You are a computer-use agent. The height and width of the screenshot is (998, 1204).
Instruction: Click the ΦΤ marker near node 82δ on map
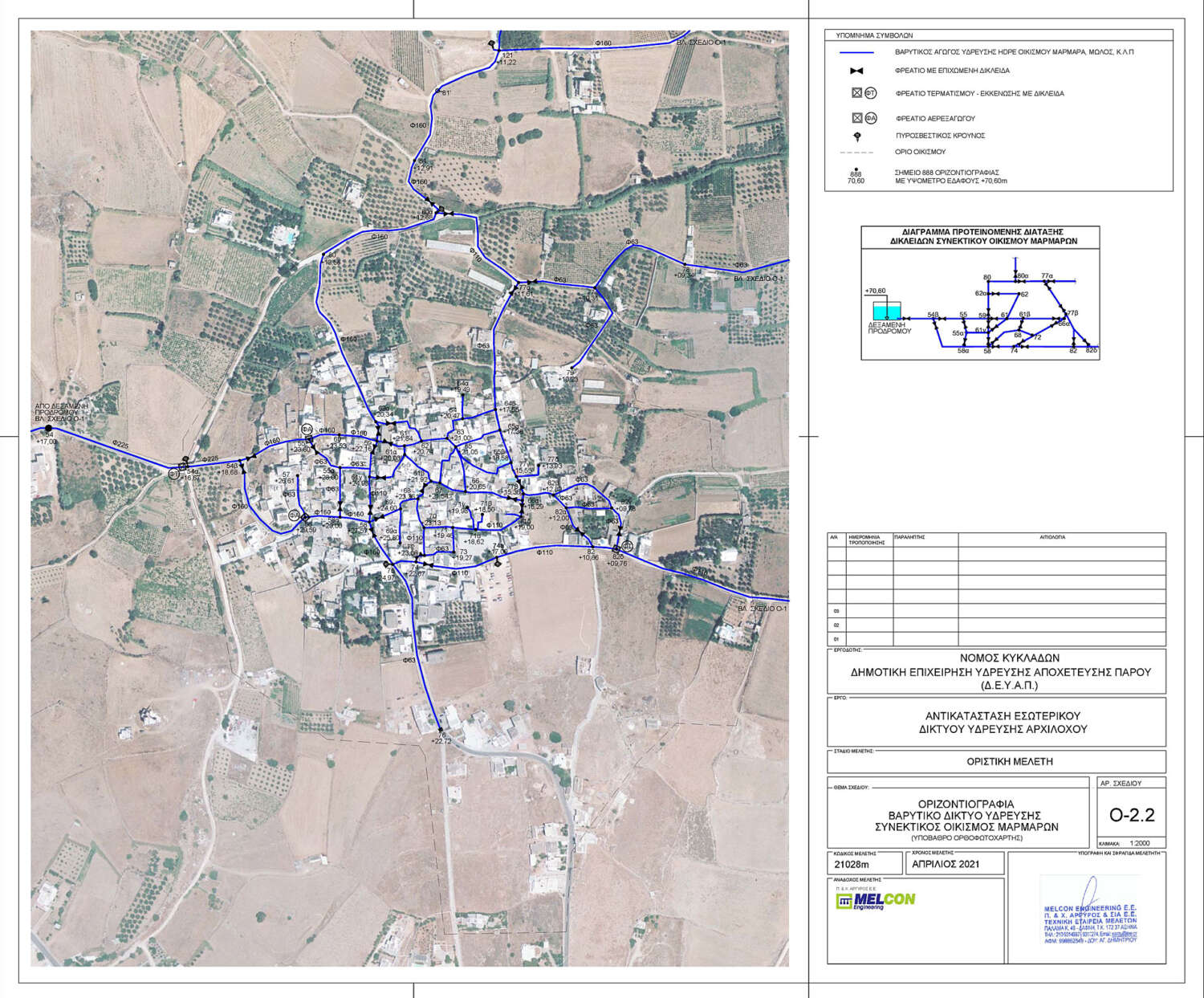click(628, 546)
